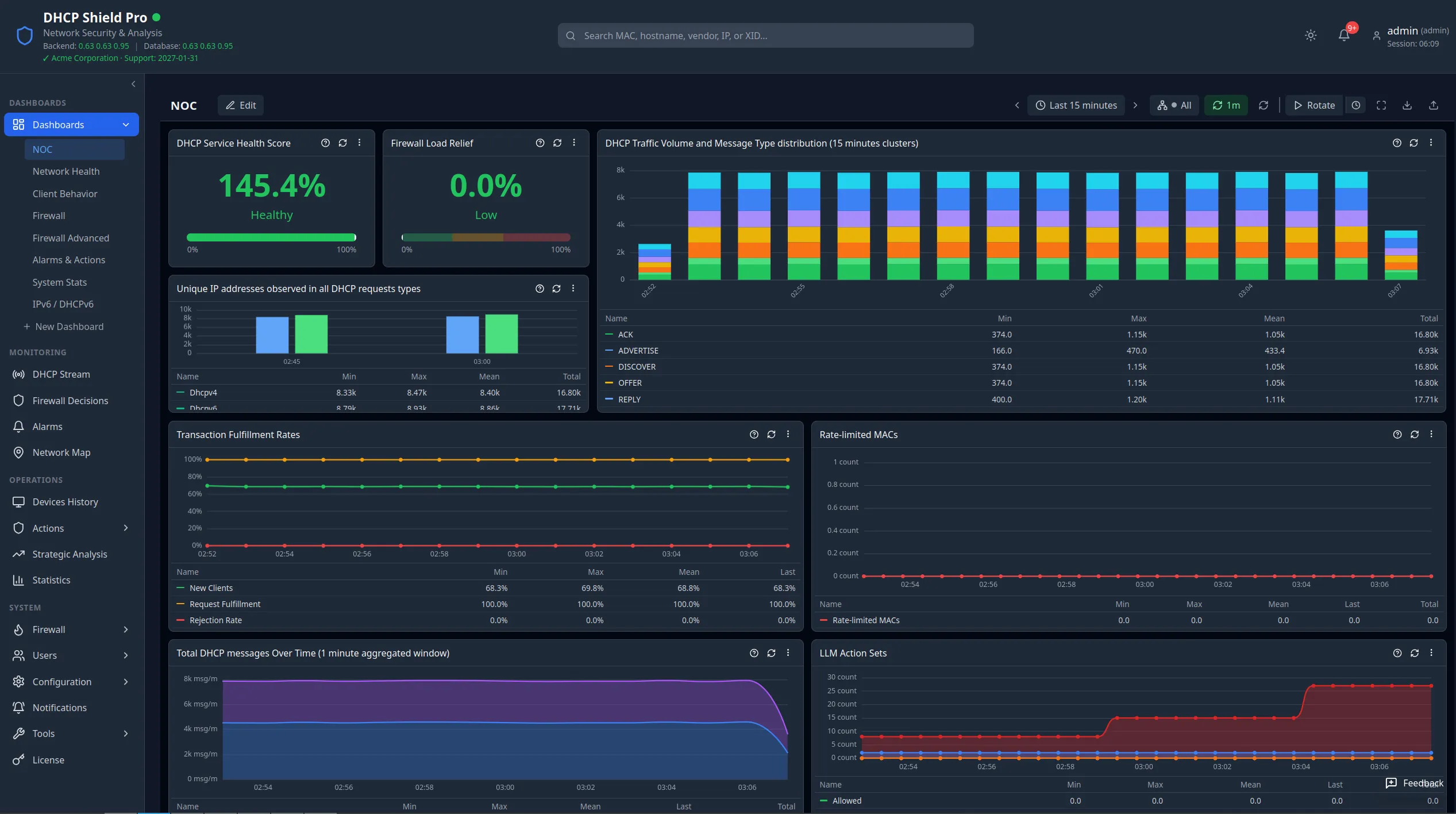
Task: Refresh Firewall Load Relief panel
Action: click(x=557, y=143)
